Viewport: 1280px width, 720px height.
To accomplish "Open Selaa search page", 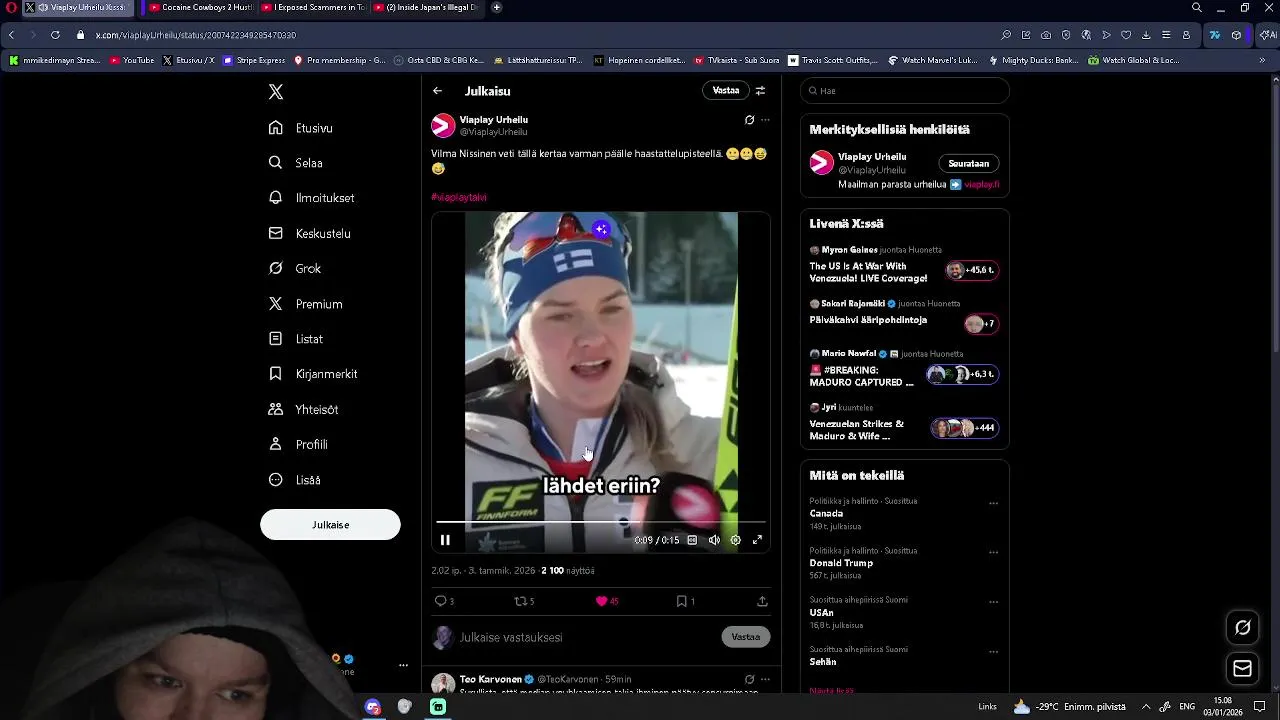I will coord(295,163).
